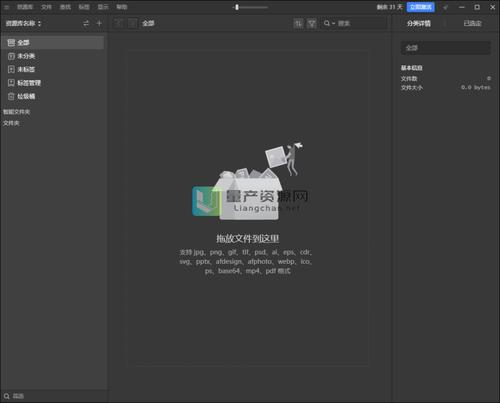Click the 标签管理 tag icon
The width and height of the screenshot is (500, 403).
pos(11,83)
